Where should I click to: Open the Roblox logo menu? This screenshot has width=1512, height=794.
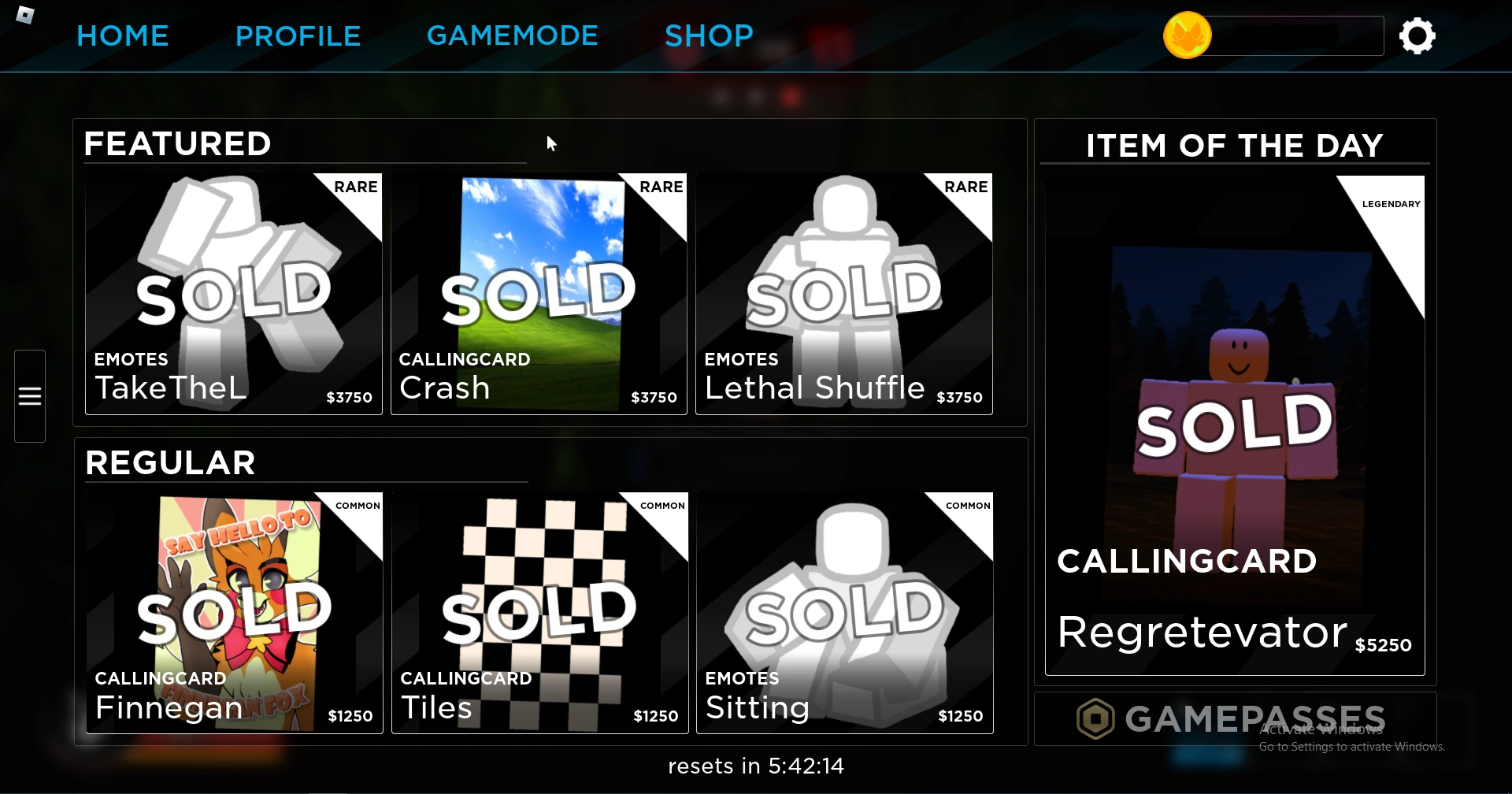[x=25, y=15]
